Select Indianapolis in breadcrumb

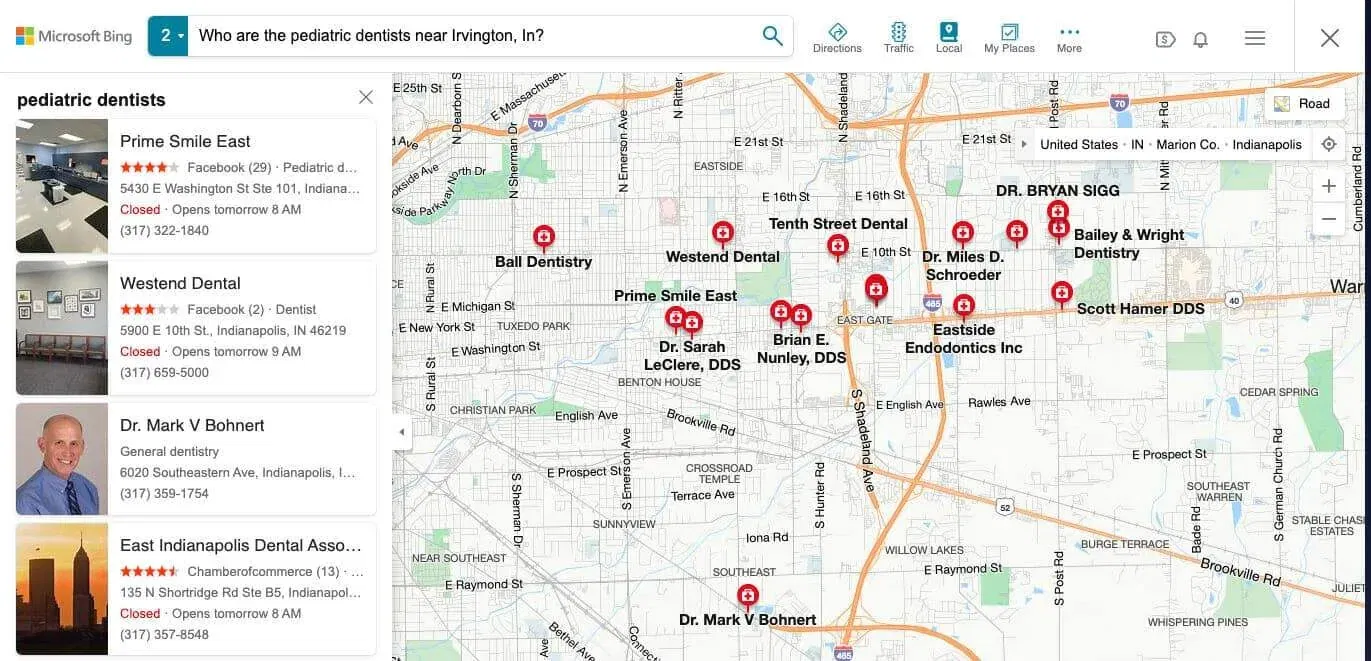tap(1267, 144)
